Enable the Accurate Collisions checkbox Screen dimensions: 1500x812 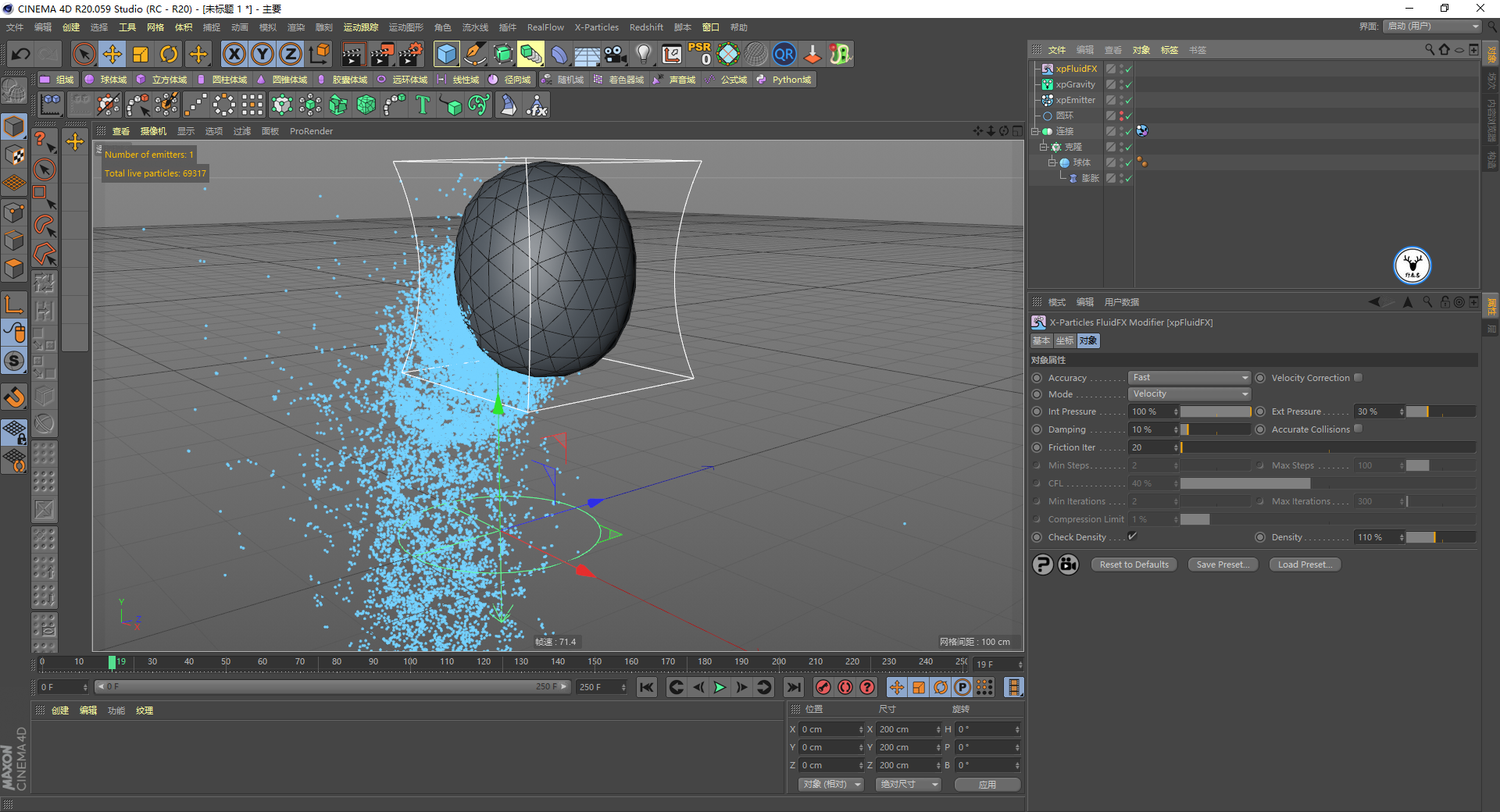point(1358,429)
